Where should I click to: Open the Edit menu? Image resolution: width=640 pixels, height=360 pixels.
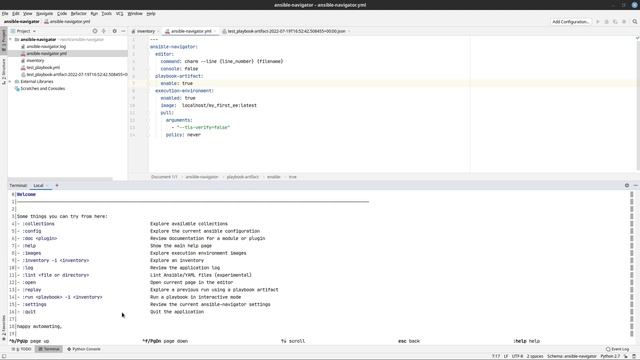click(16, 13)
